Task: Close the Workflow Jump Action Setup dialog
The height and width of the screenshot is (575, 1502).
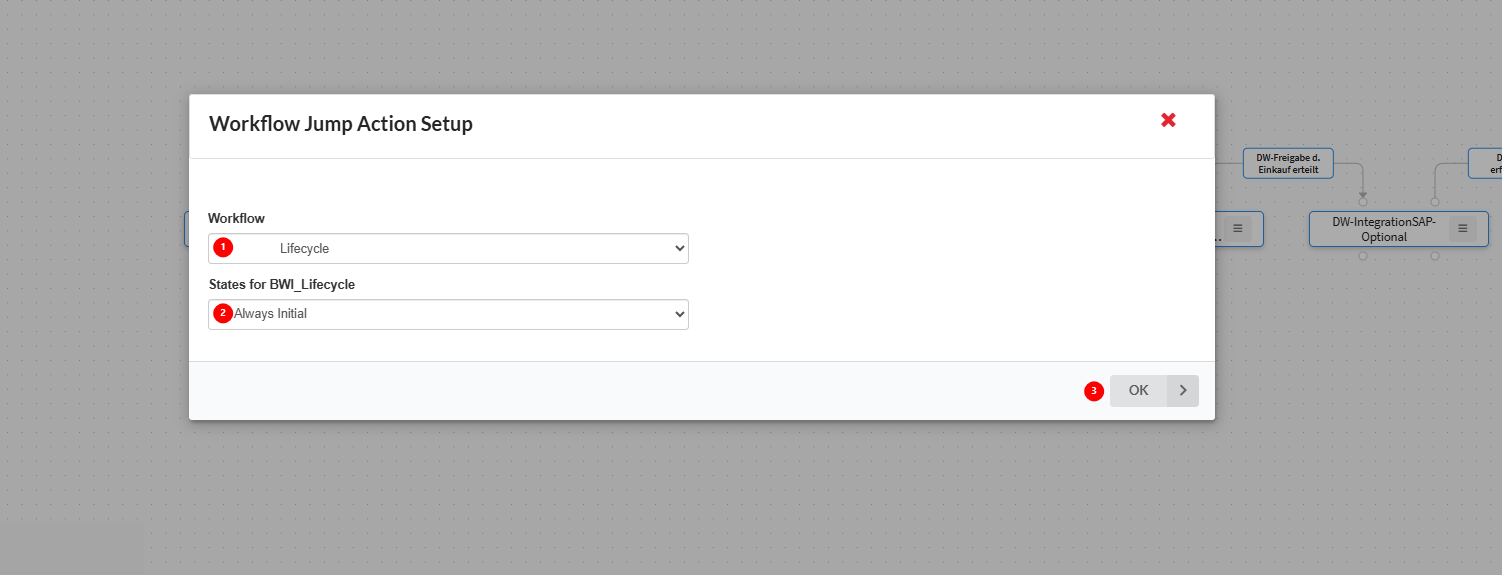Action: click(1168, 120)
